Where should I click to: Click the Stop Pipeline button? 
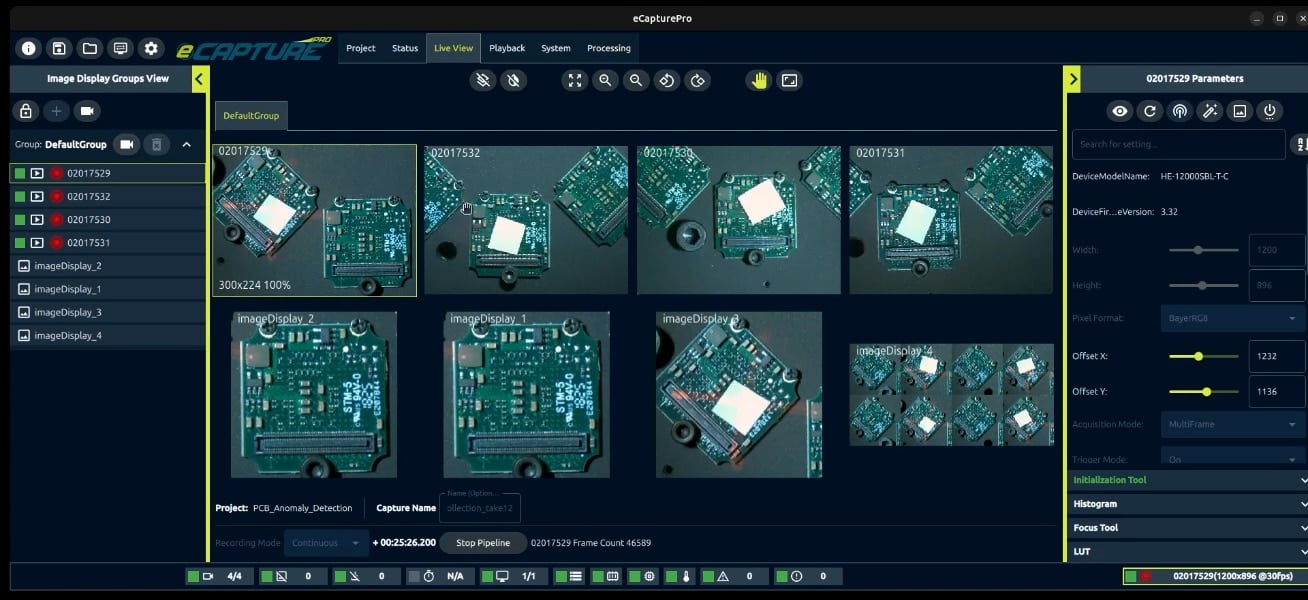coord(483,543)
